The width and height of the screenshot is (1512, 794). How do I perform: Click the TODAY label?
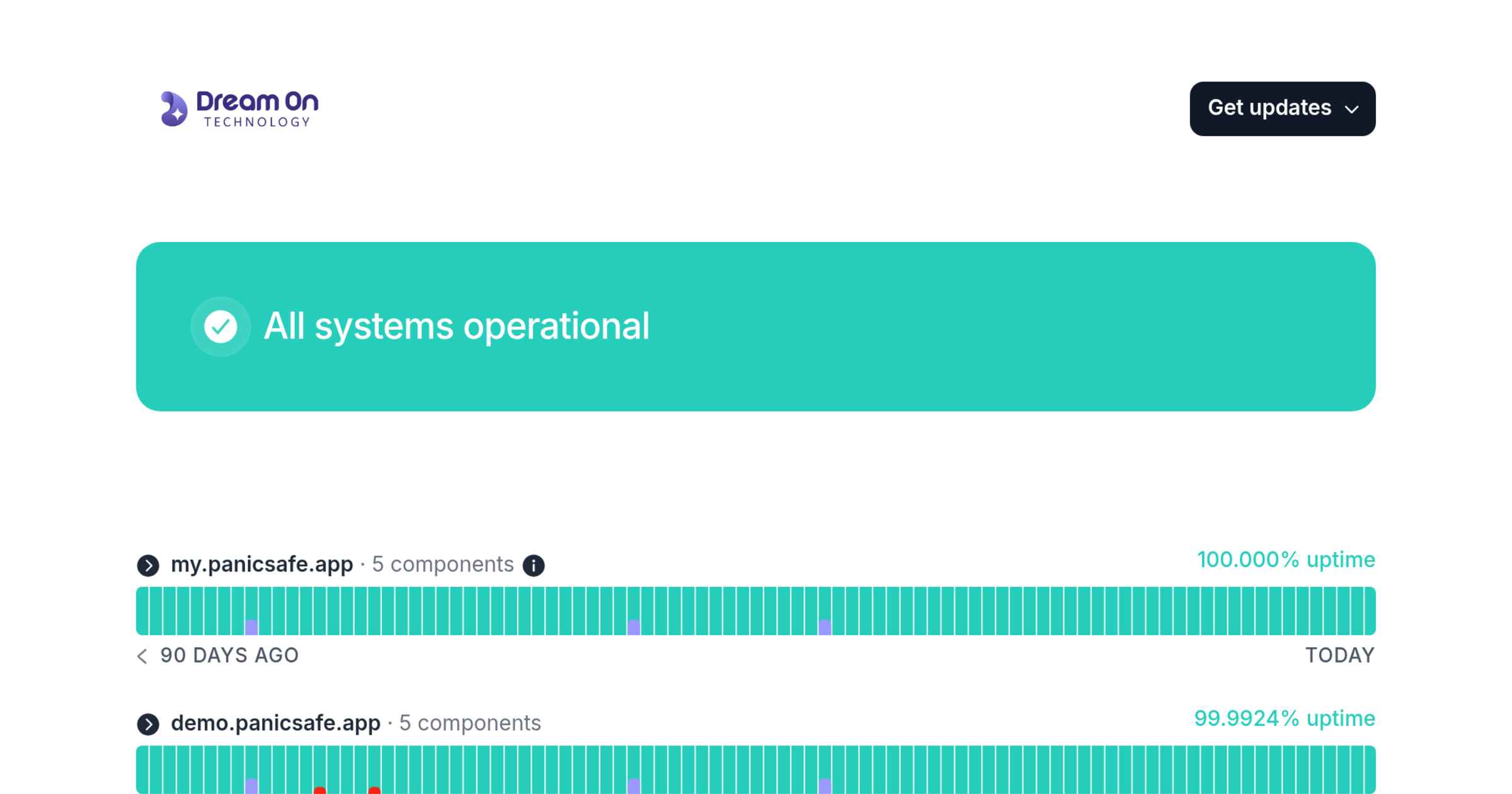1340,655
